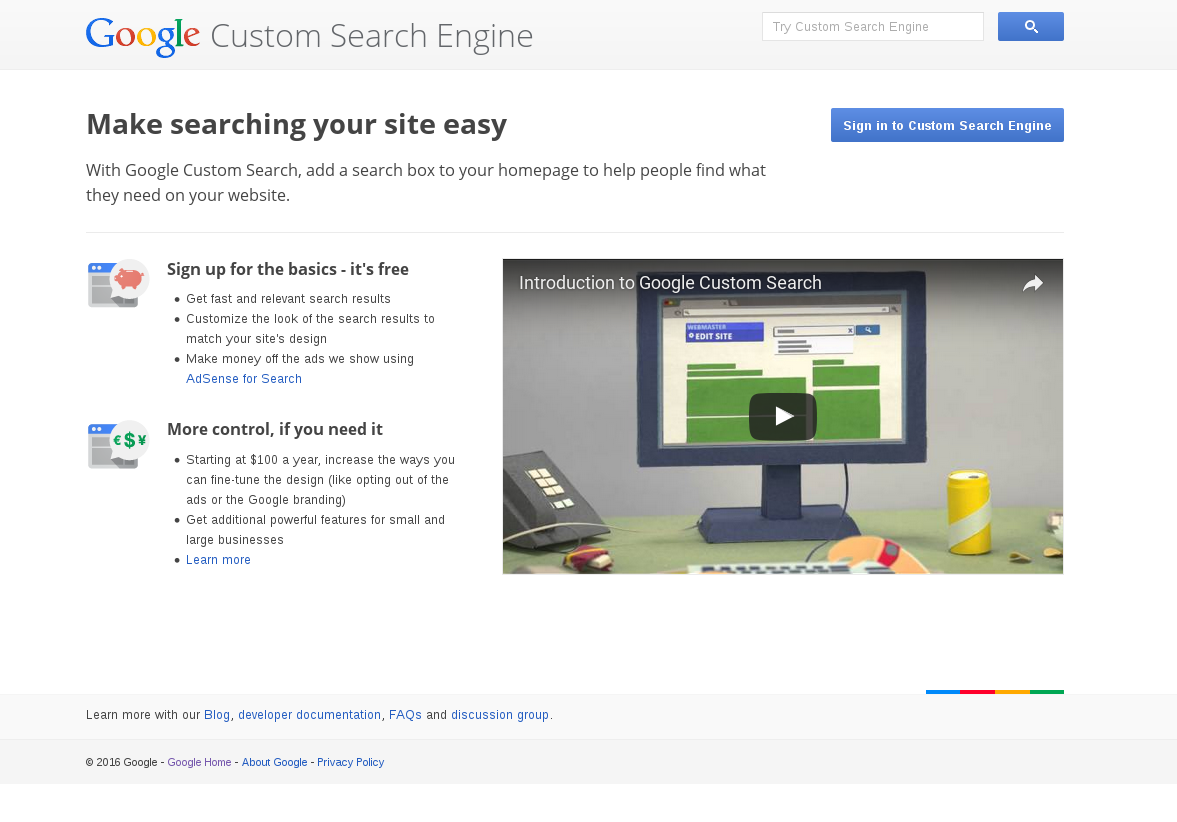The height and width of the screenshot is (822, 1177).
Task: Click Sign in to Custom Search Engine
Action: coord(947,125)
